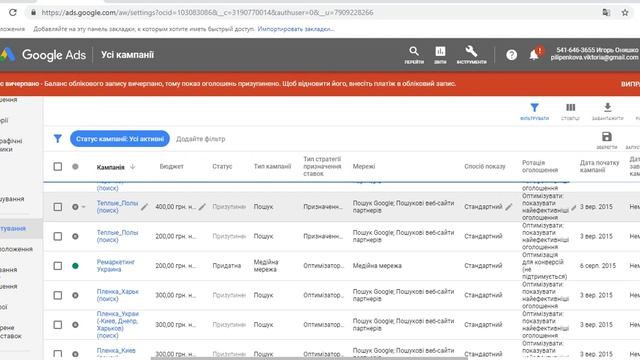Click green status dot of Ремаркетинг Украина
Viewport: 640px width, 360px height.
point(75,266)
